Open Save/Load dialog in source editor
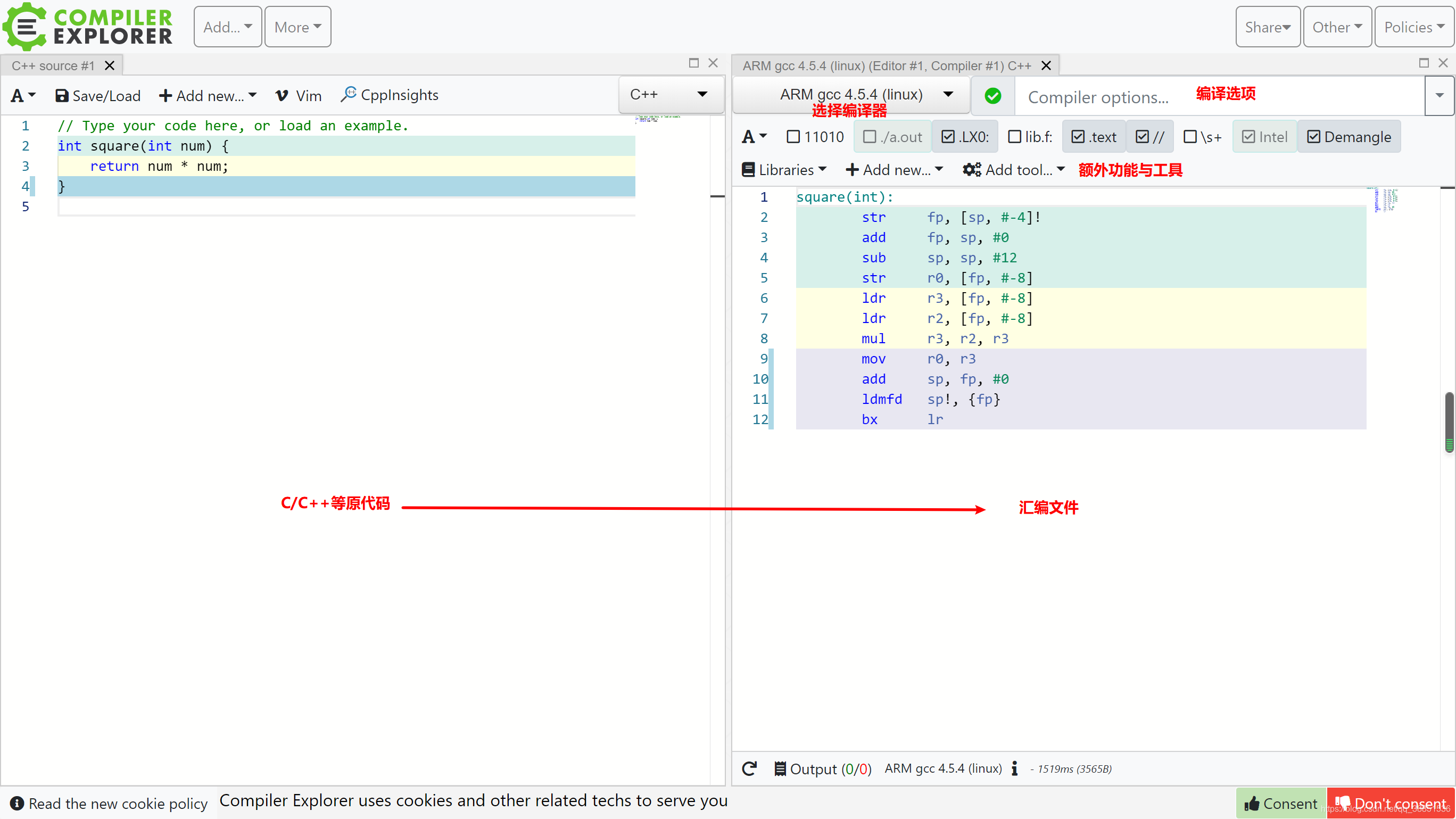The width and height of the screenshot is (1456, 819). click(x=98, y=95)
